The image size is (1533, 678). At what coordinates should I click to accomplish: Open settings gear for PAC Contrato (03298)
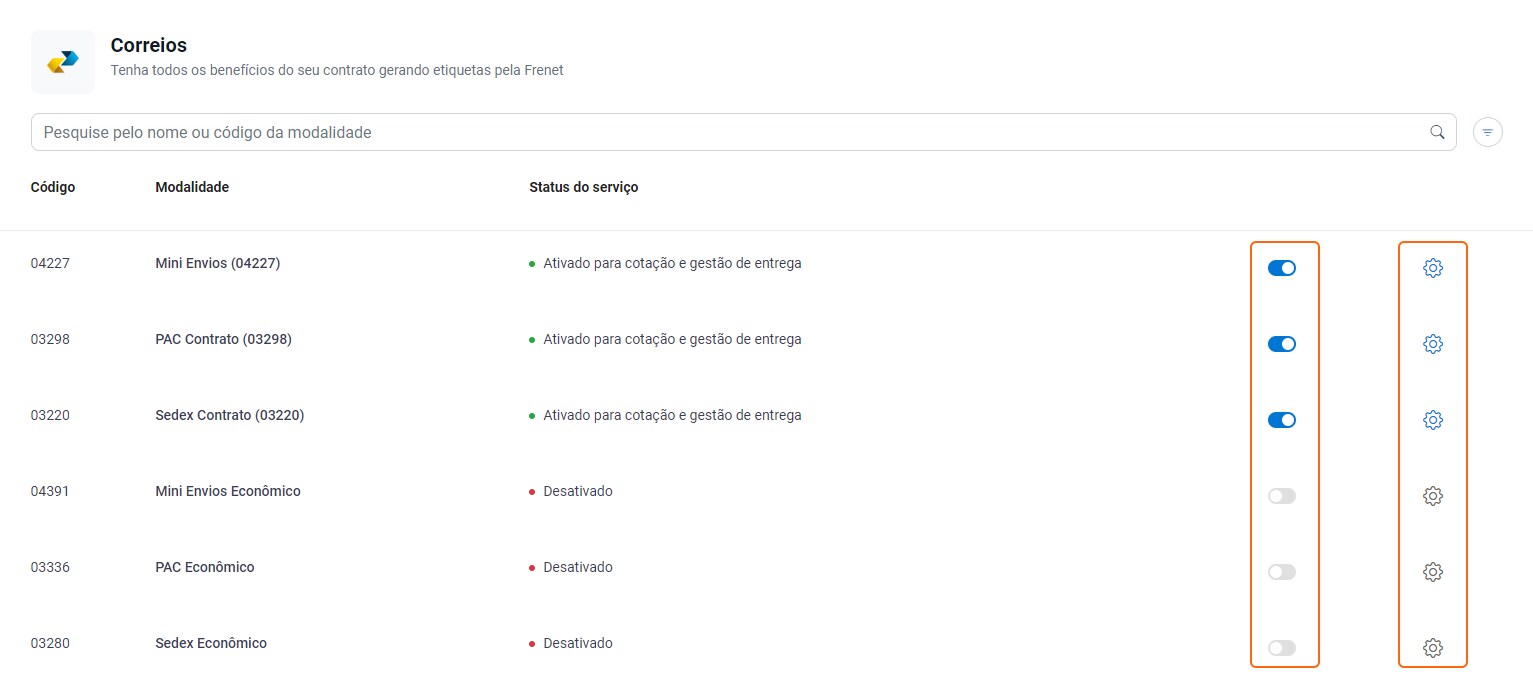pyautogui.click(x=1433, y=343)
